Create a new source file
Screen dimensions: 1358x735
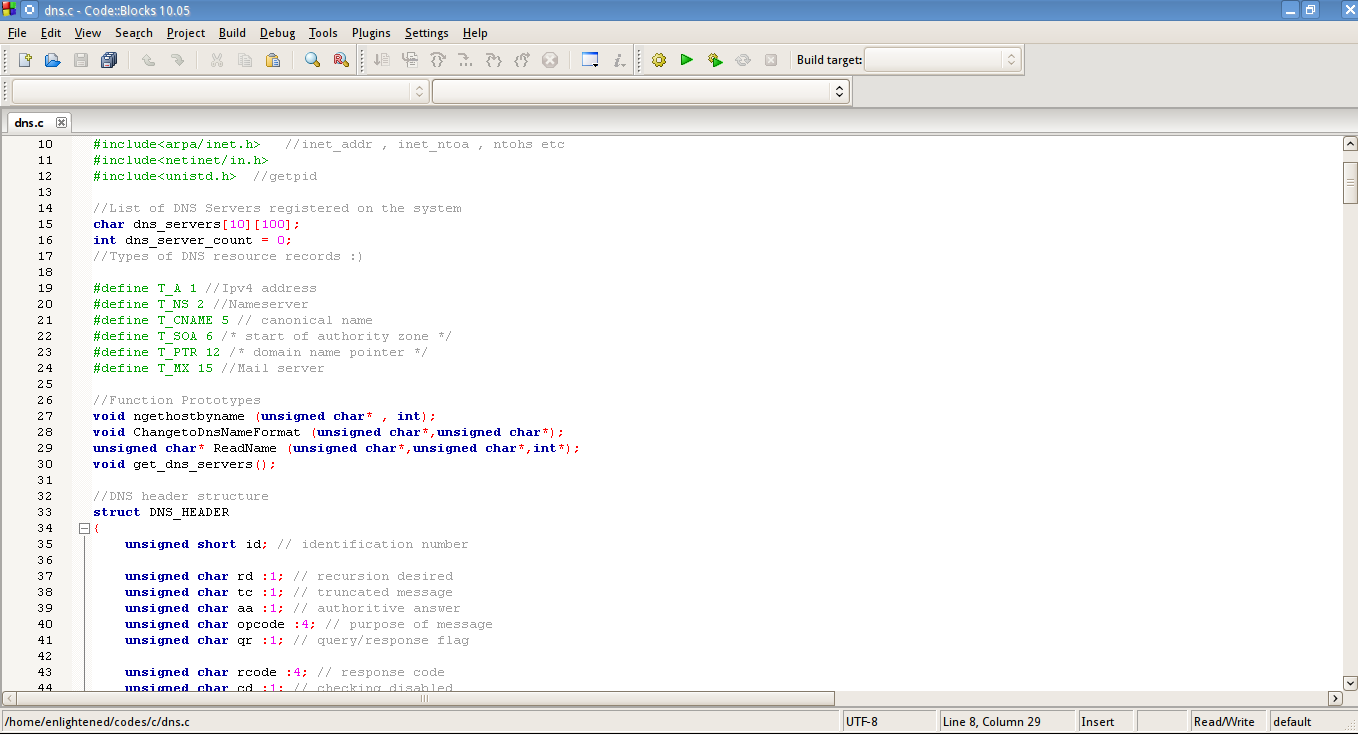point(23,60)
